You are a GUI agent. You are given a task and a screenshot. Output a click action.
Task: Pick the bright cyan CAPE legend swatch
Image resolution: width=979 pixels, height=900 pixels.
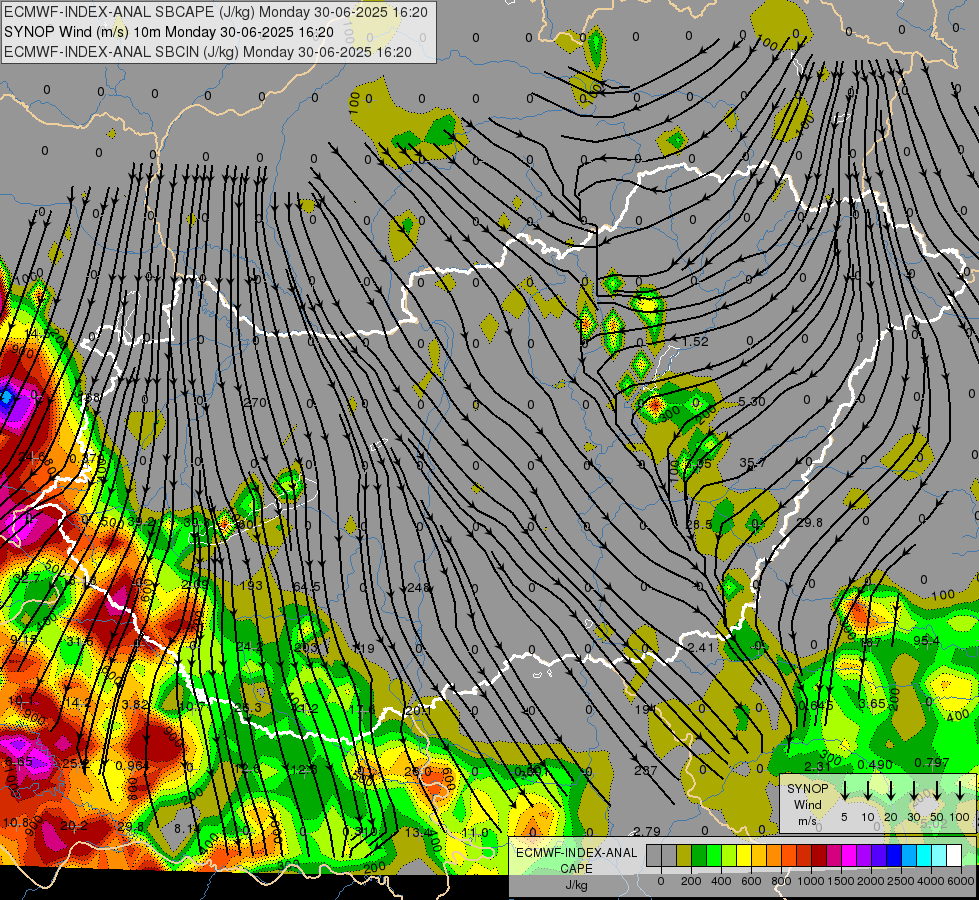[x=923, y=856]
